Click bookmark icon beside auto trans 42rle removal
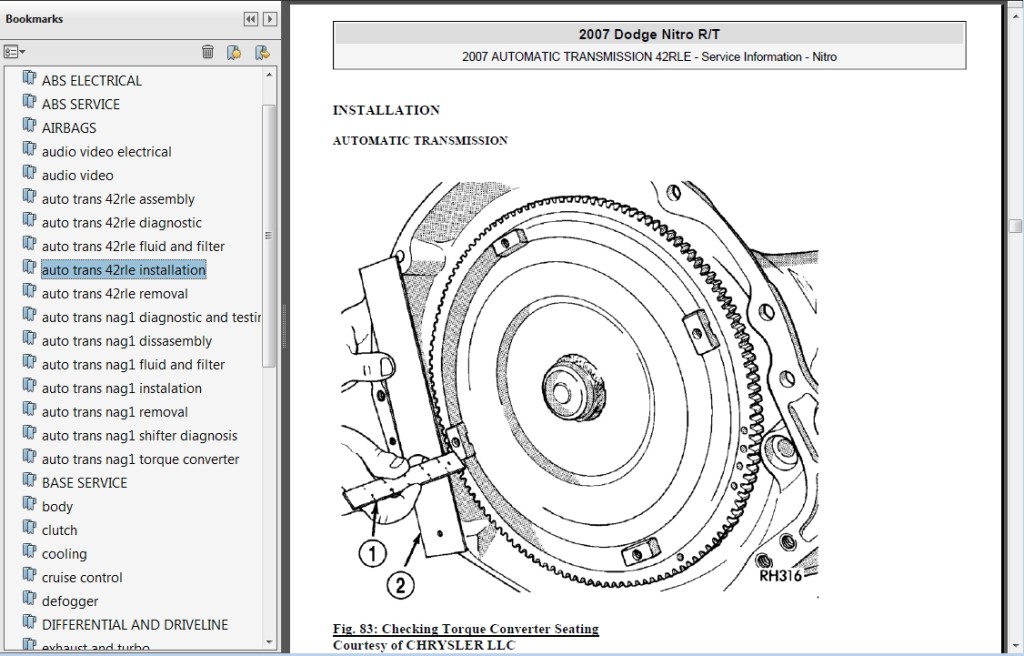The width and height of the screenshot is (1024, 656). click(x=29, y=290)
